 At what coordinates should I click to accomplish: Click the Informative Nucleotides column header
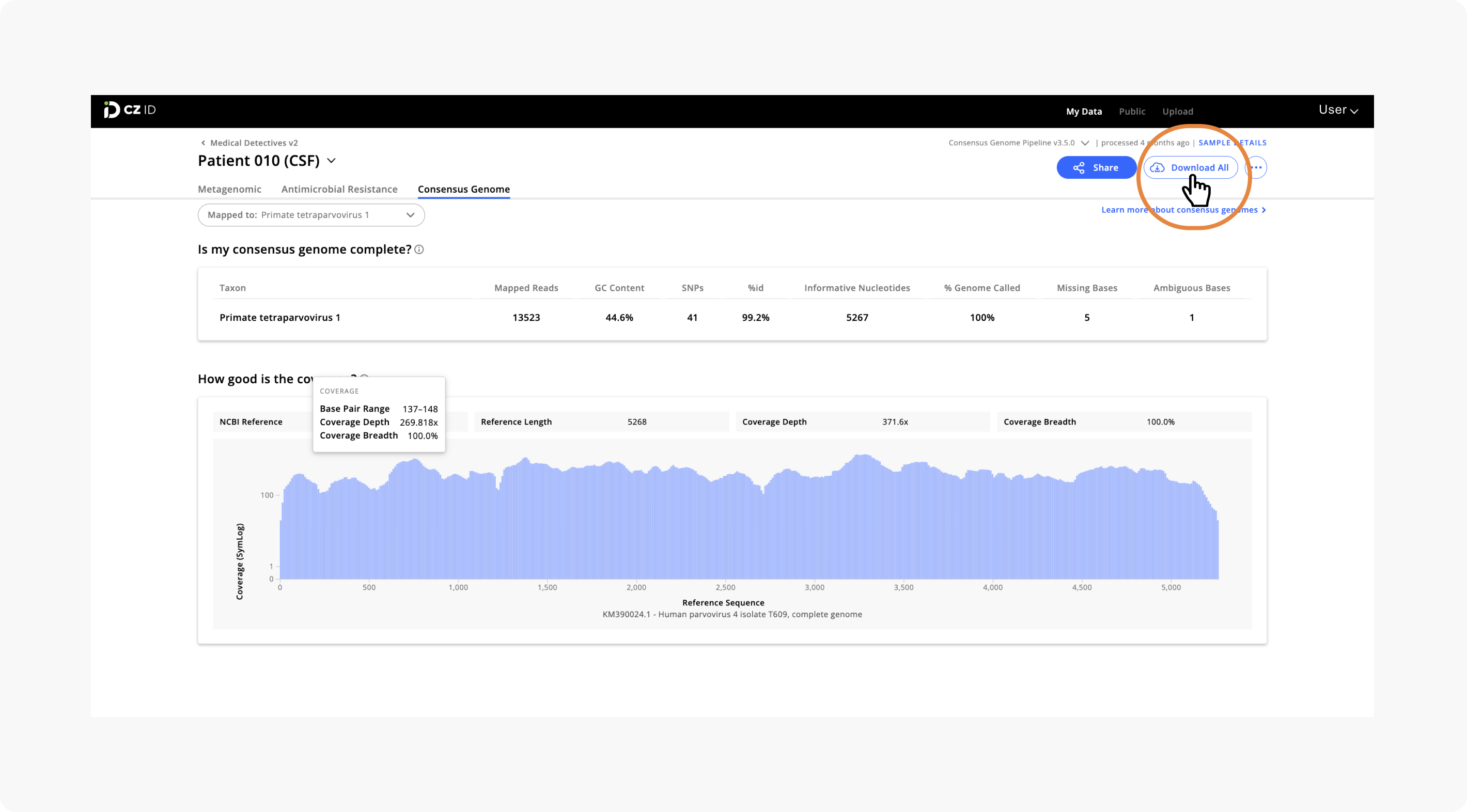point(856,288)
